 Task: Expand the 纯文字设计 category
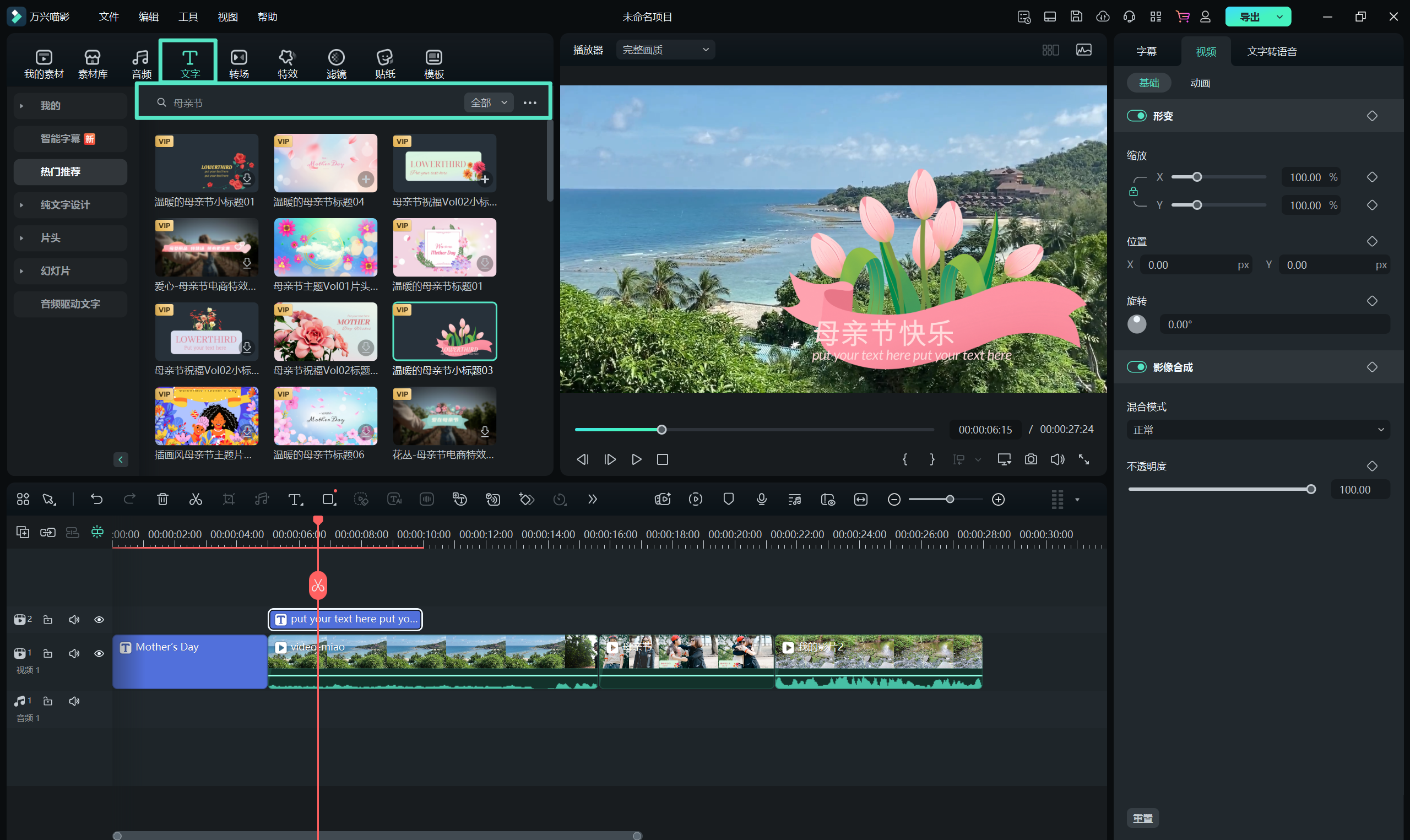[65, 205]
